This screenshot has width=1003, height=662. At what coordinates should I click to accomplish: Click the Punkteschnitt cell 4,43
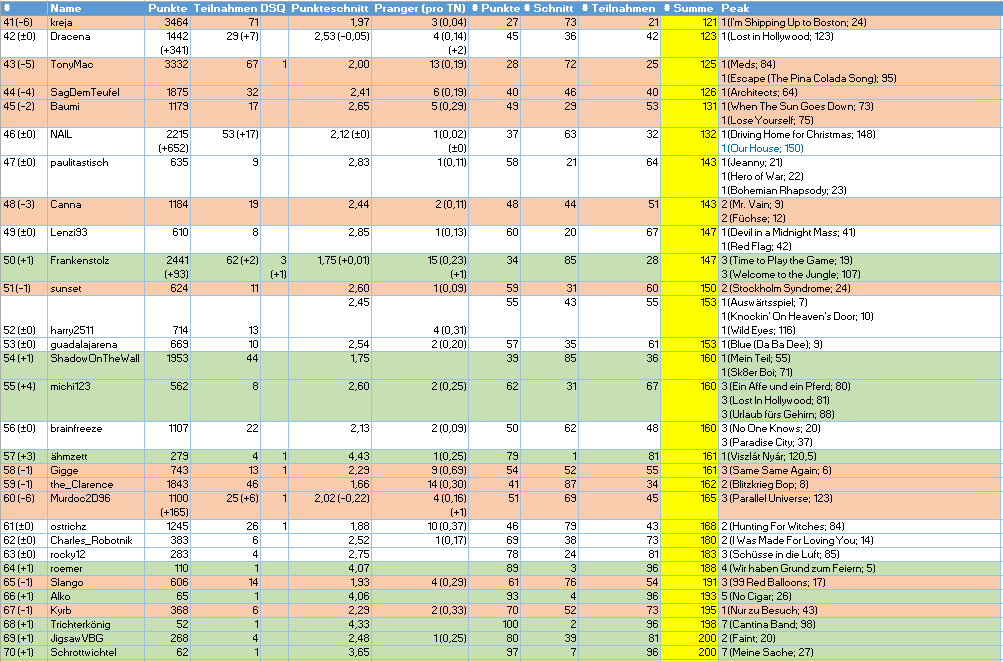(329, 457)
